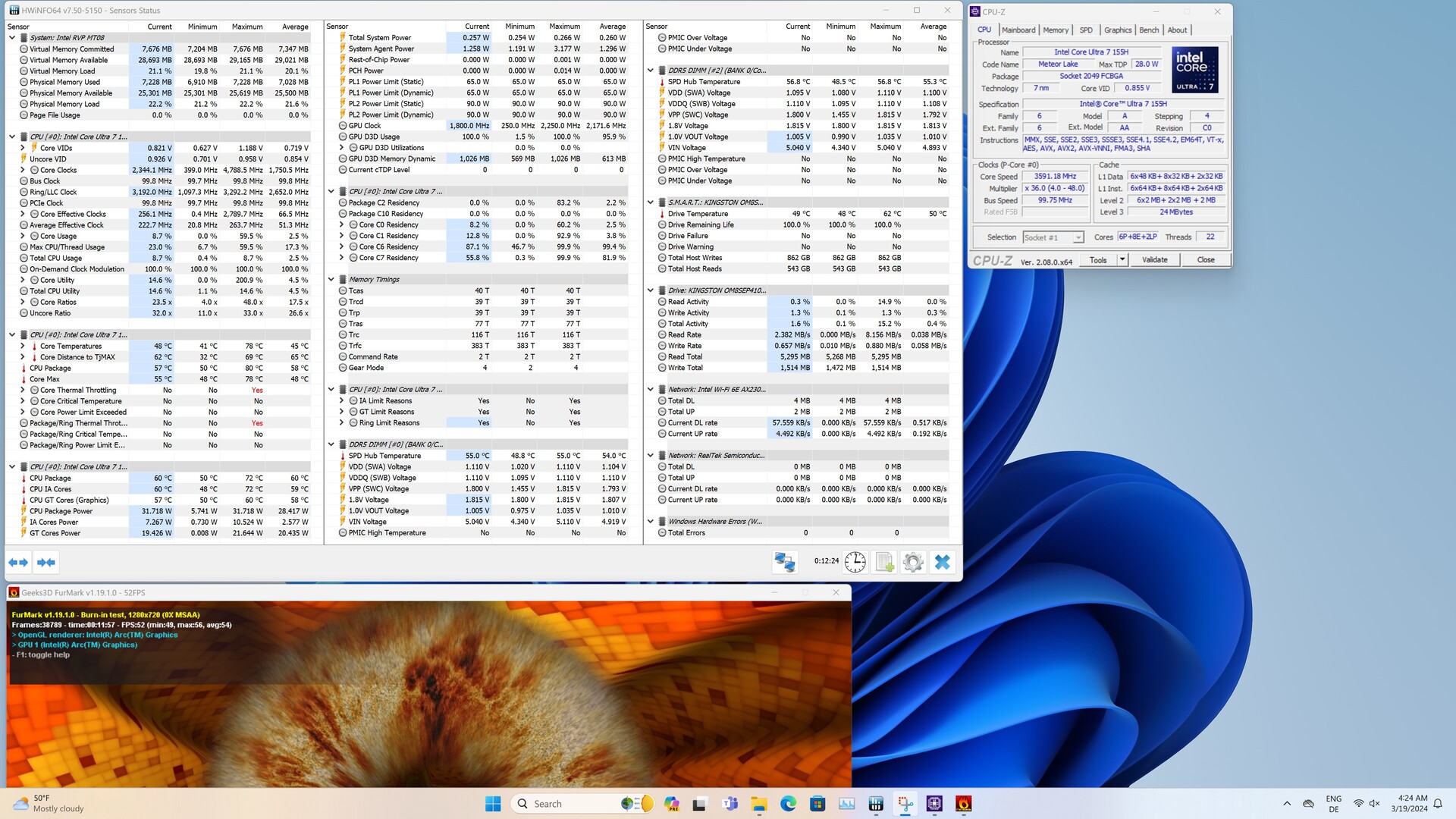The image size is (1456, 819).
Task: Select the GPU Clock sensor row
Action: (x=482, y=126)
